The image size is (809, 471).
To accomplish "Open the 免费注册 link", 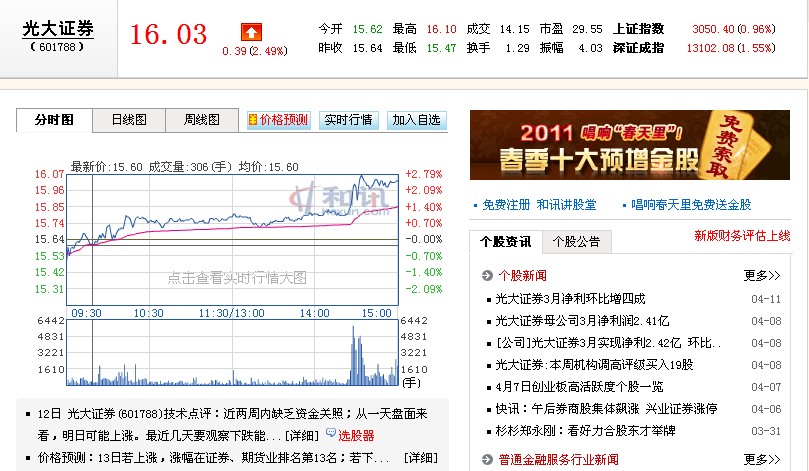I will point(506,205).
